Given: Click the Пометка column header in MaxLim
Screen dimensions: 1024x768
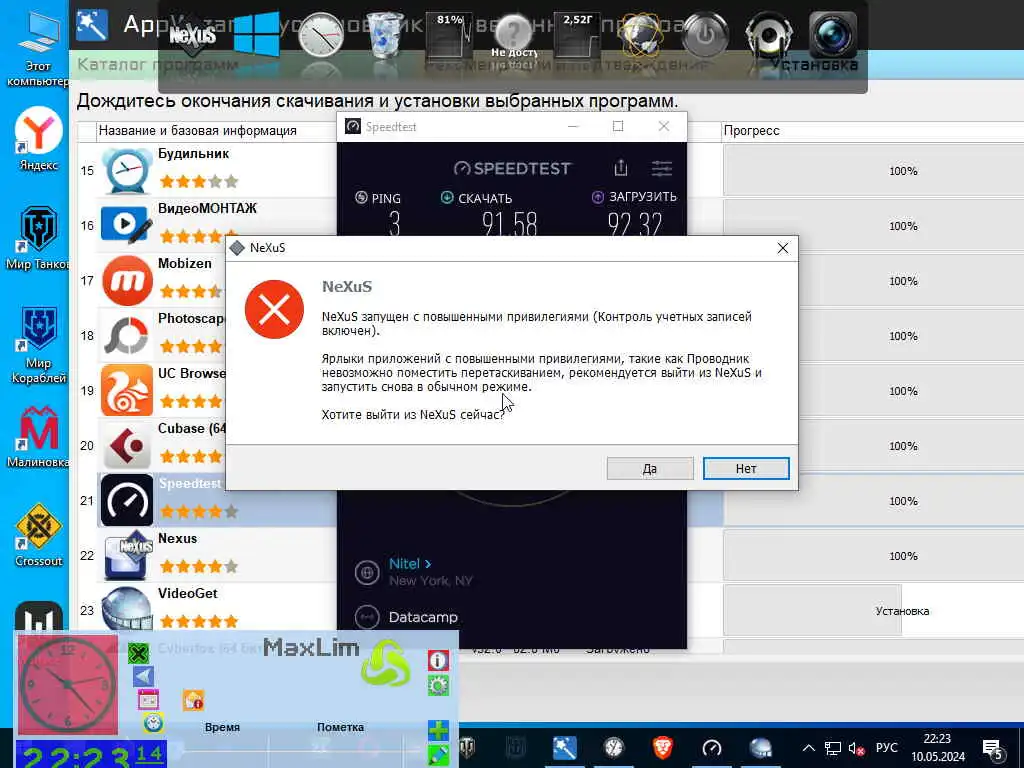Looking at the screenshot, I should coord(340,727).
